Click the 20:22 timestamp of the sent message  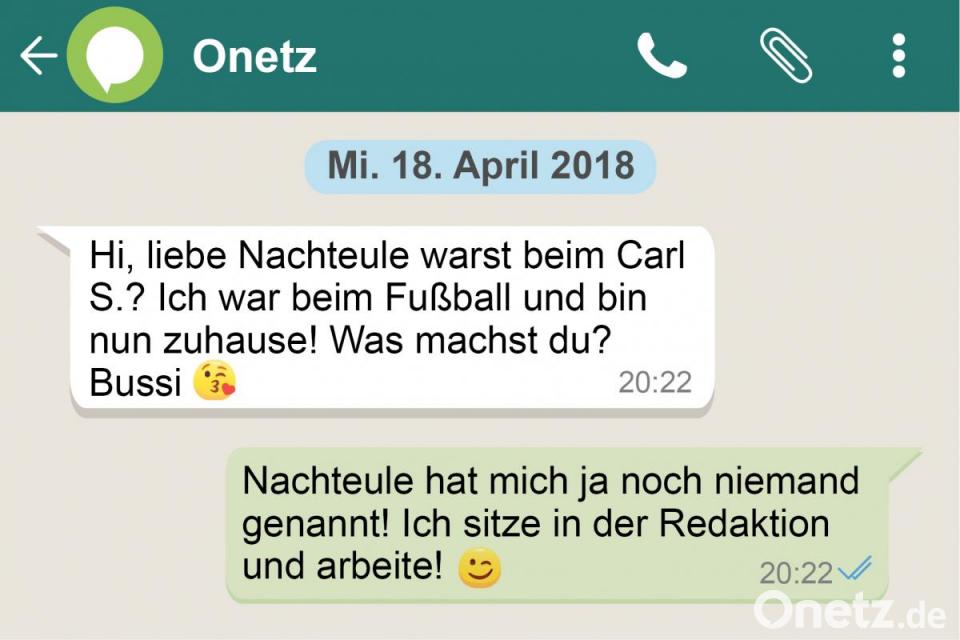796,573
